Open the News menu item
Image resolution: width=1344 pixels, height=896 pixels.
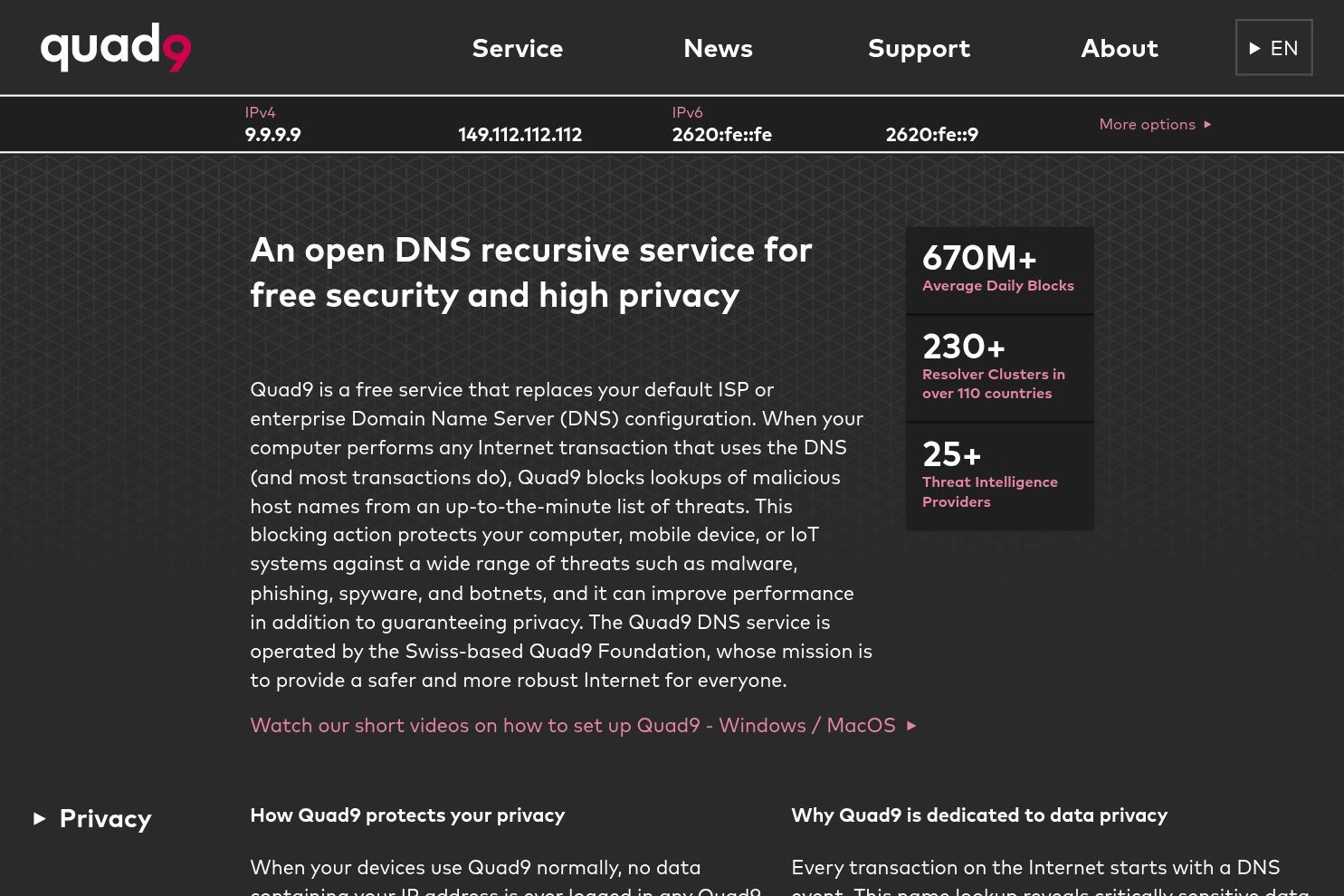point(718,48)
